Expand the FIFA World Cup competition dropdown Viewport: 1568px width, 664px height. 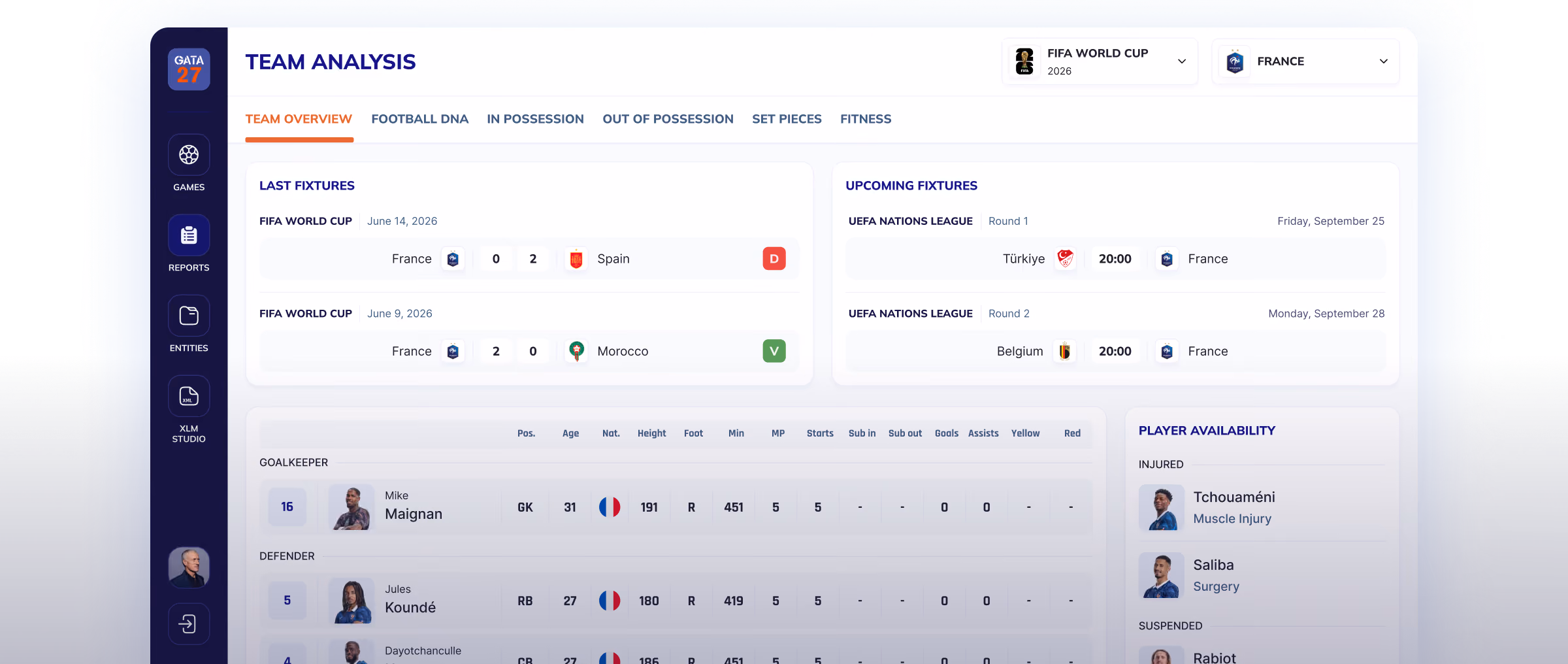(x=1100, y=61)
